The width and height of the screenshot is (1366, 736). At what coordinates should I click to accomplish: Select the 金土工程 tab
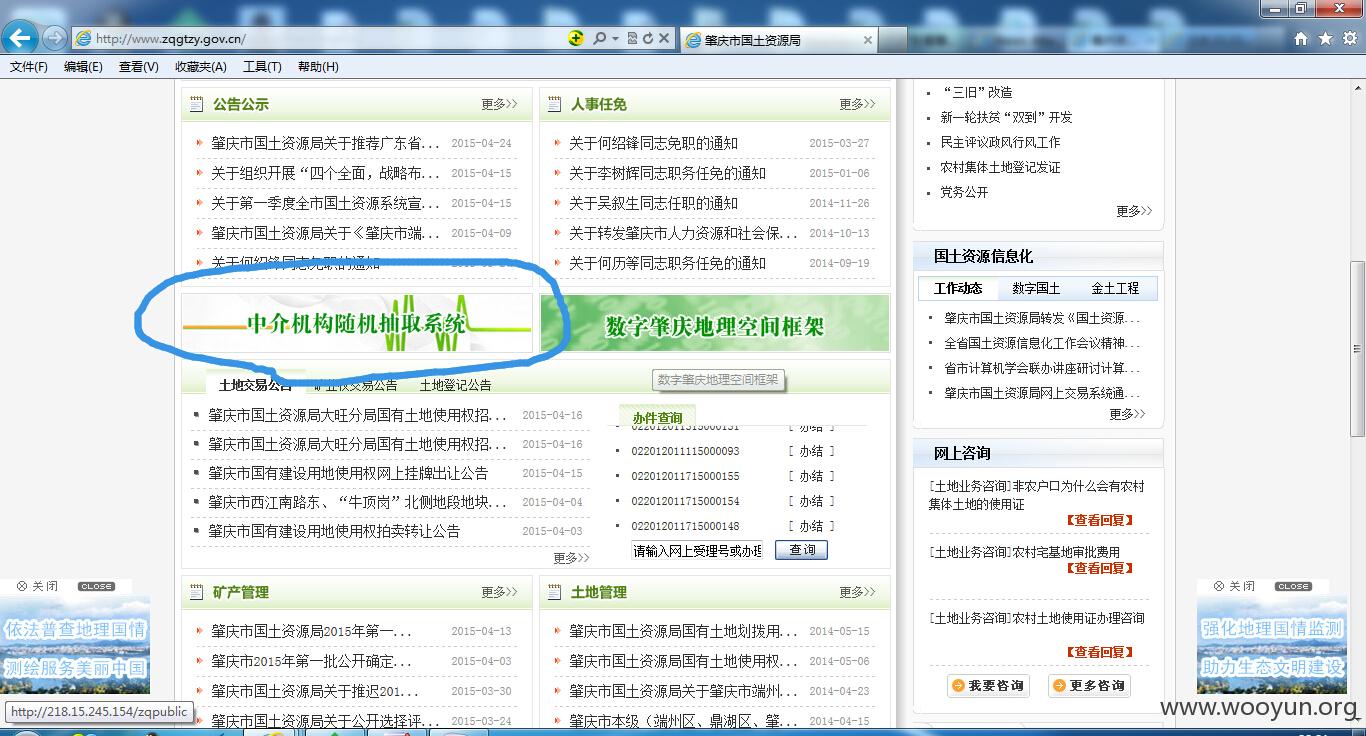(1115, 288)
